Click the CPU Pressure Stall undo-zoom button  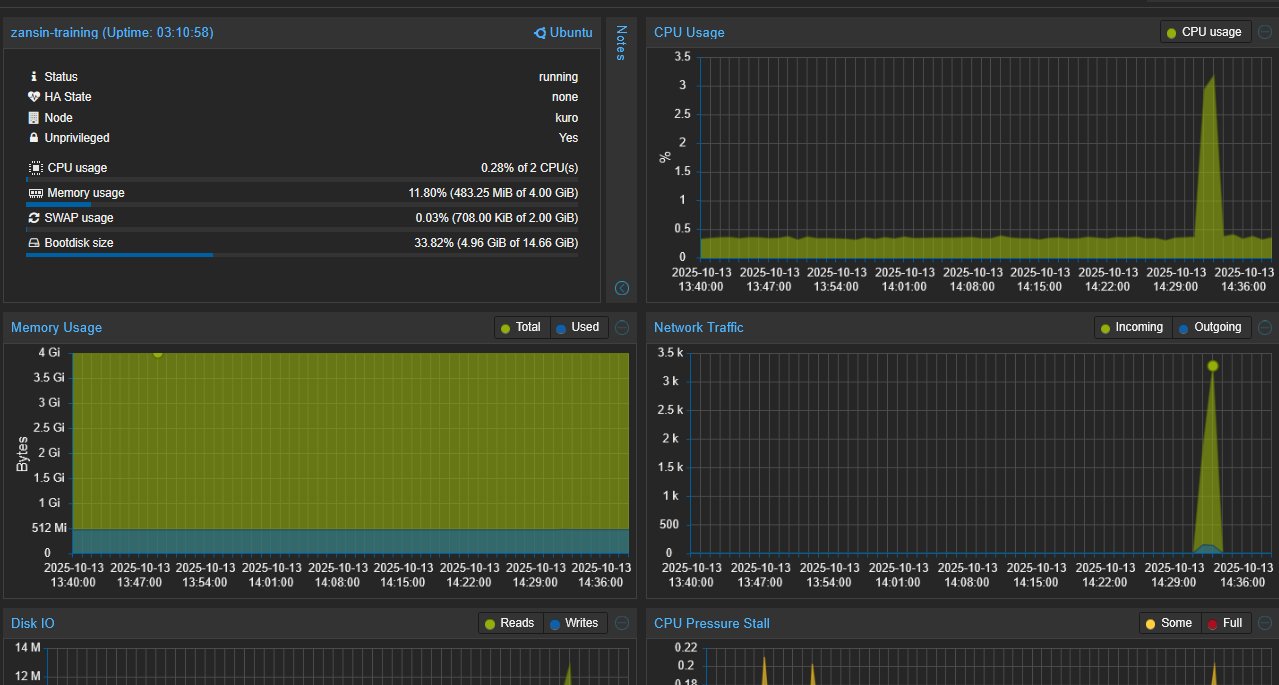pyautogui.click(x=1265, y=623)
